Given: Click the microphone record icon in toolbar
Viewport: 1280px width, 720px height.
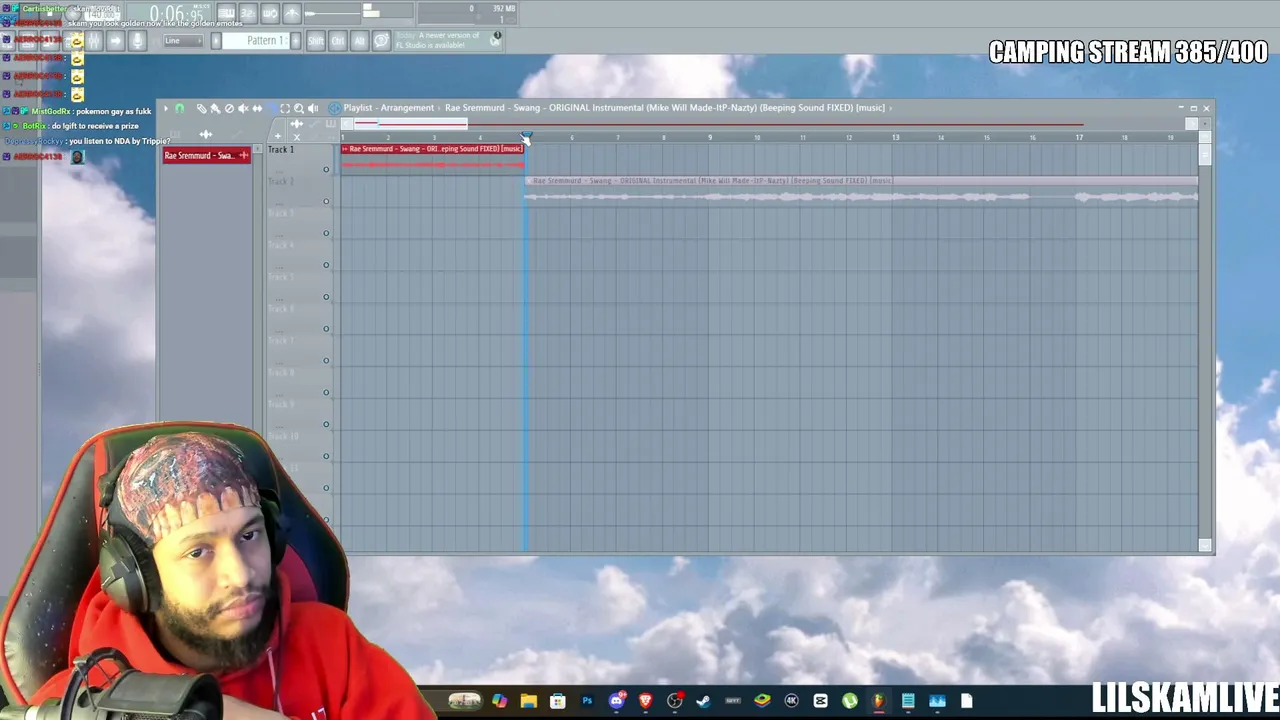Looking at the screenshot, I should pyautogui.click(x=137, y=41).
